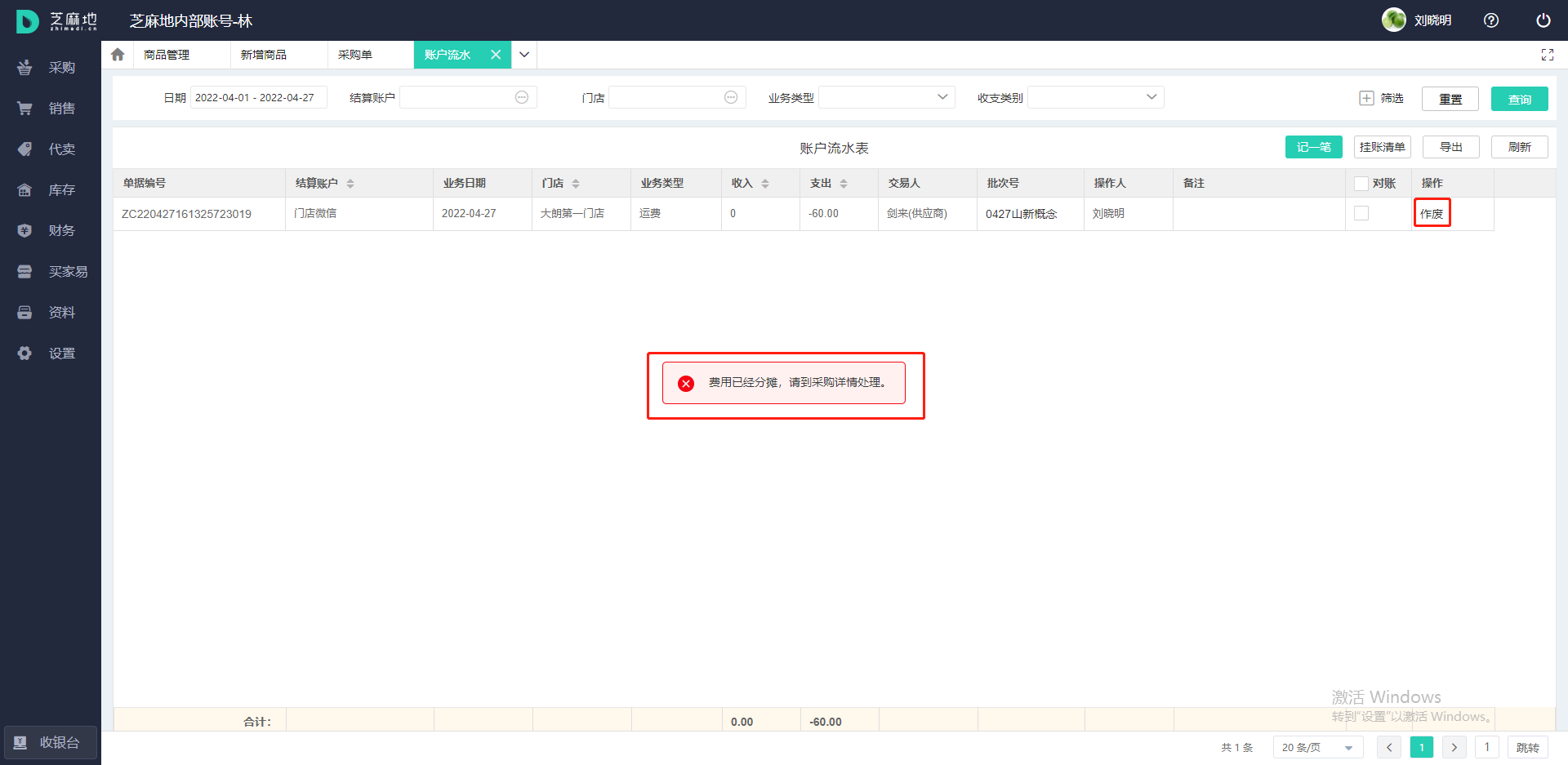Click the 记一笔 button
This screenshot has height=765, width=1568.
point(1314,147)
